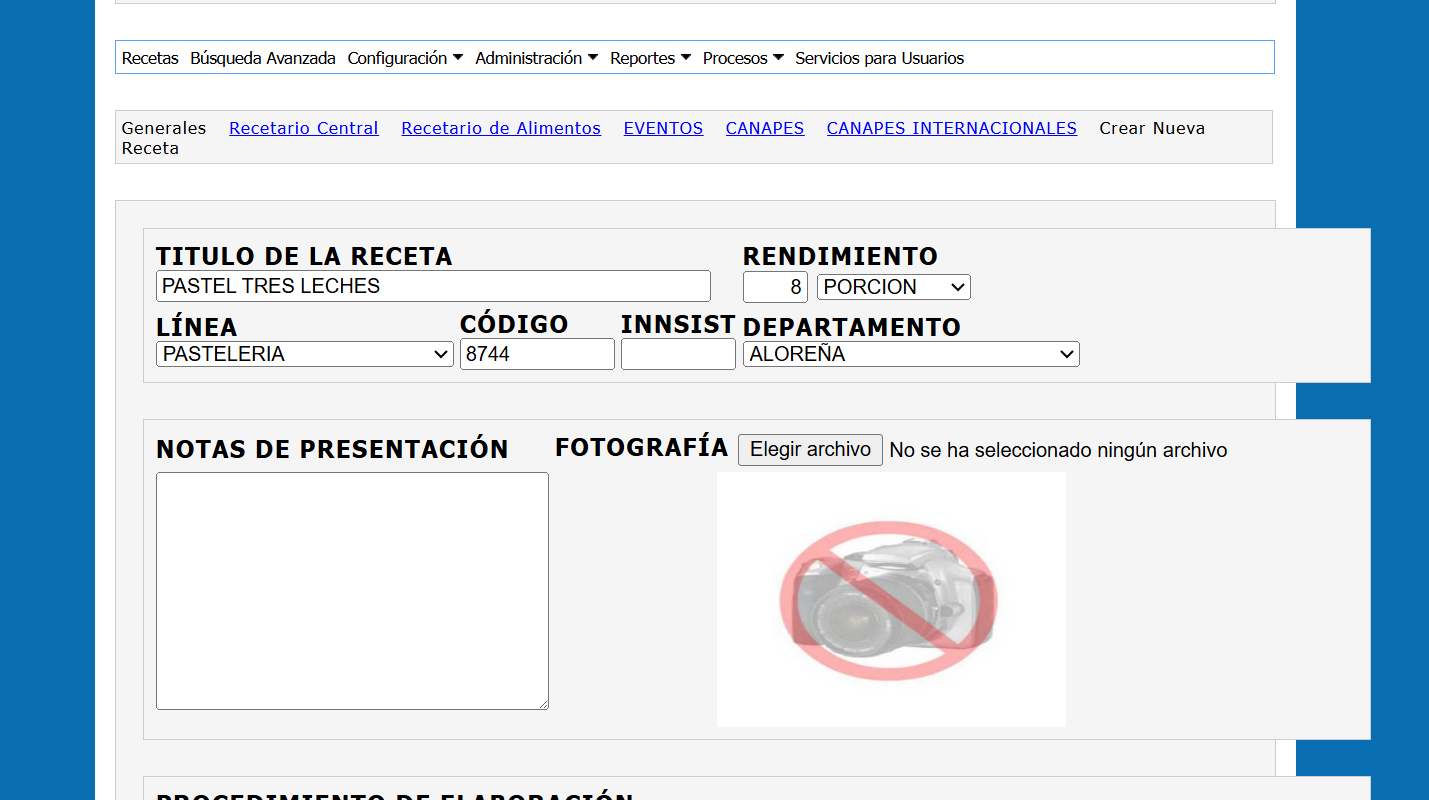
Task: Navigate to the EVENTOS link
Action: pos(663,128)
